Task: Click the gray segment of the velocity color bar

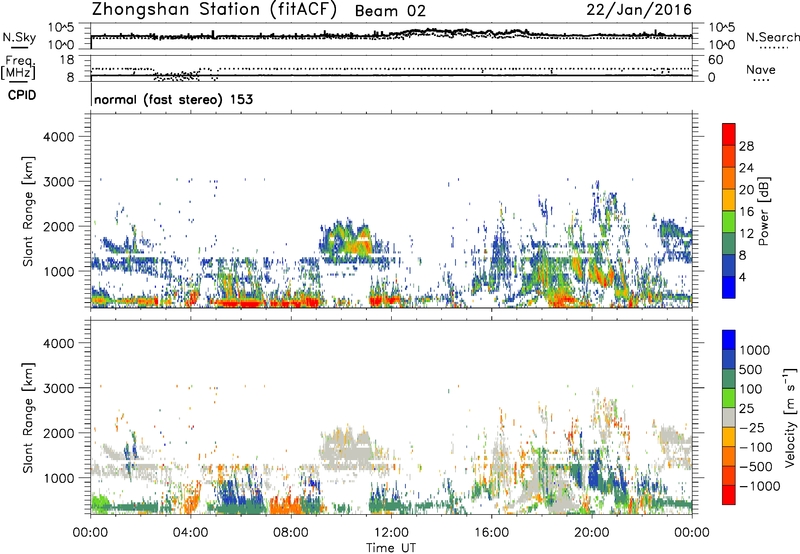Action: click(x=729, y=417)
